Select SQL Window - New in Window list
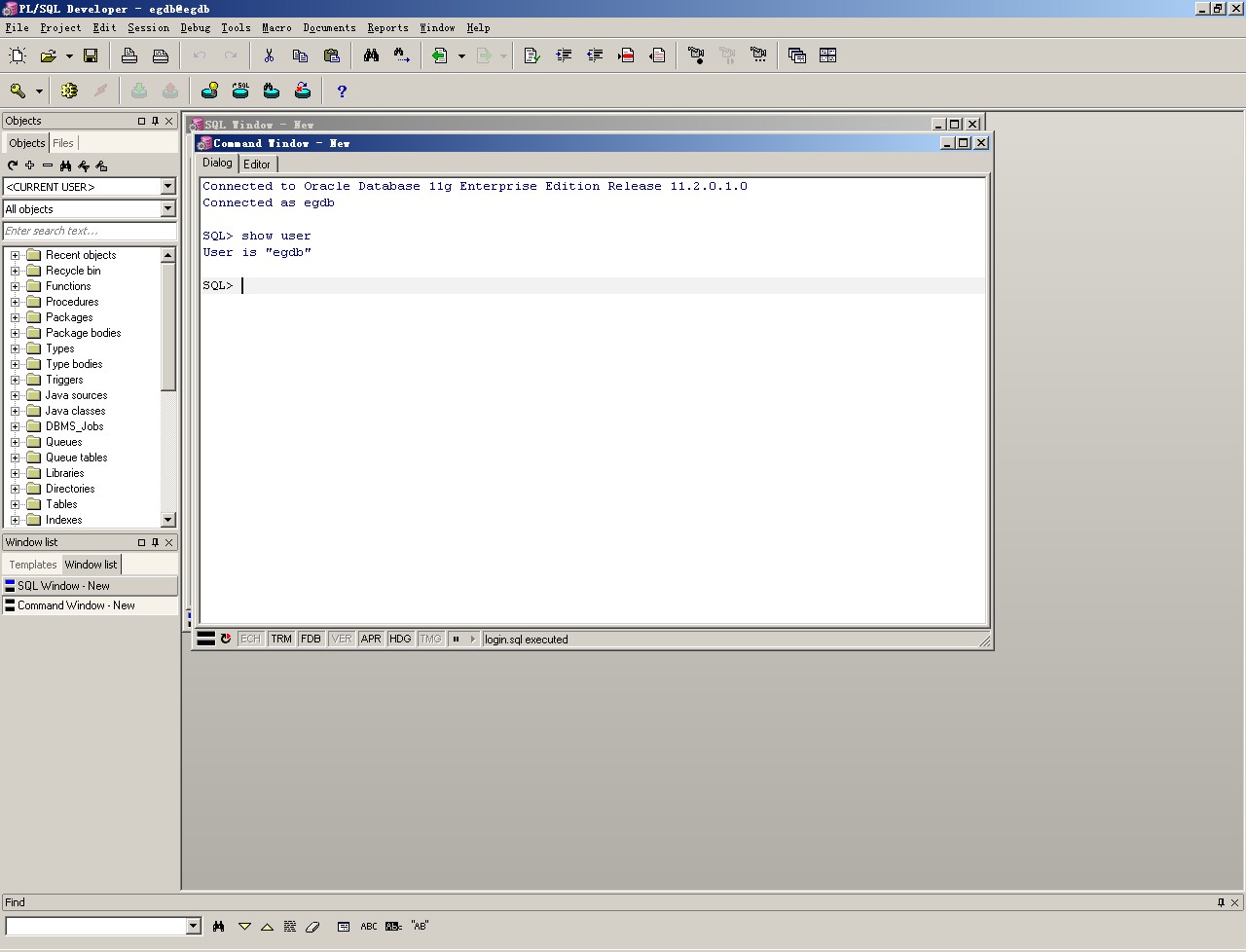Viewport: 1246px width, 952px height. point(90,586)
